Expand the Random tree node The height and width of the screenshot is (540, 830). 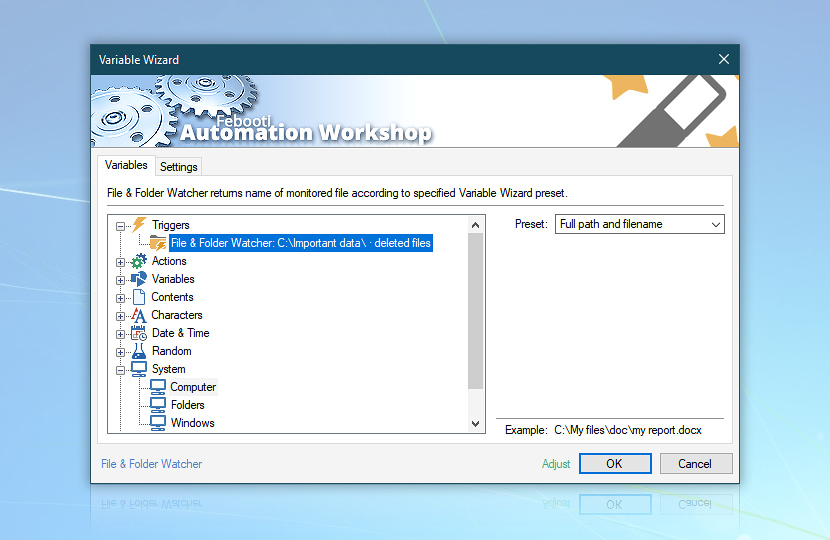(121, 352)
